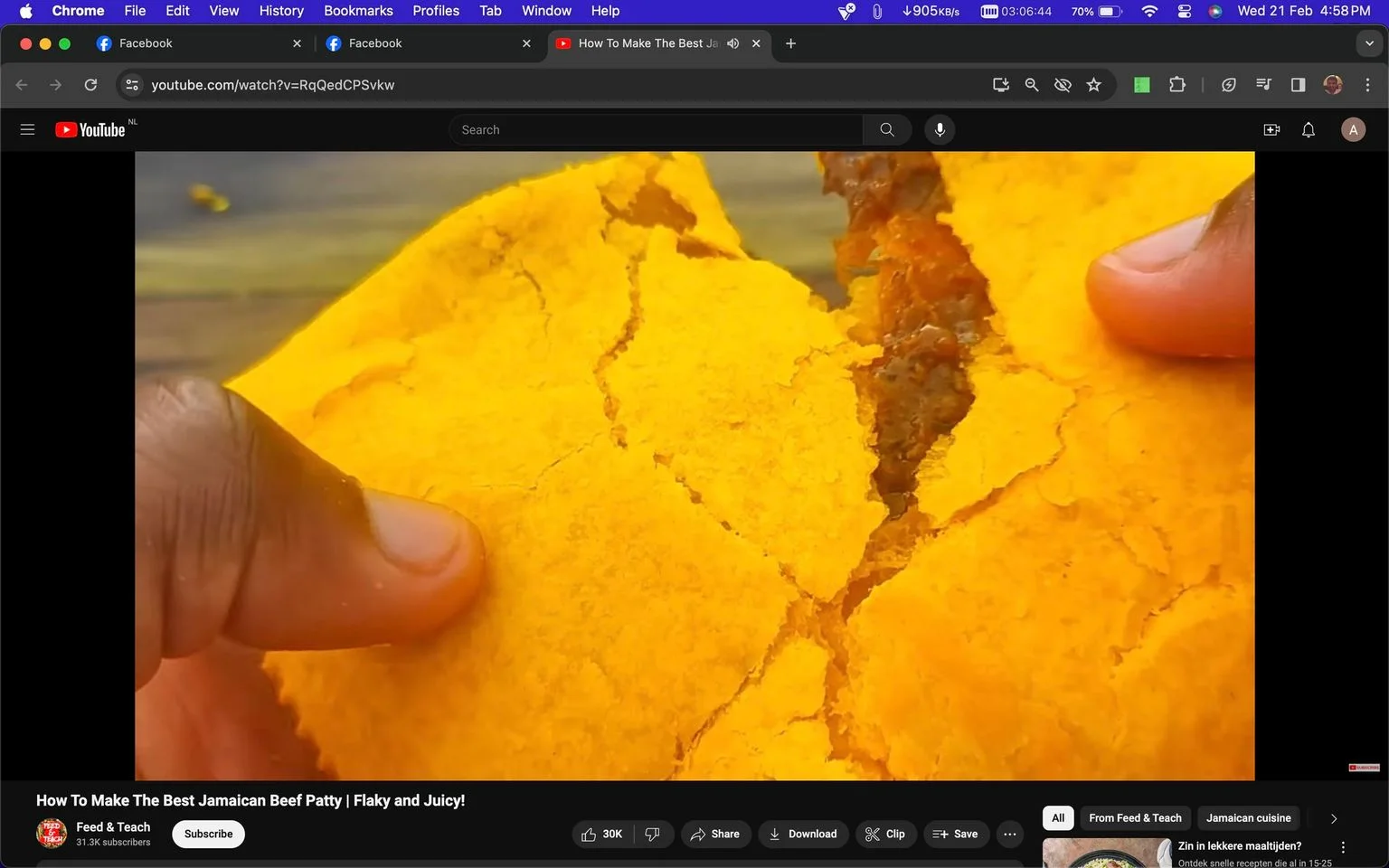Open the Profiles menu
Viewport: 1389px width, 868px height.
click(x=436, y=11)
